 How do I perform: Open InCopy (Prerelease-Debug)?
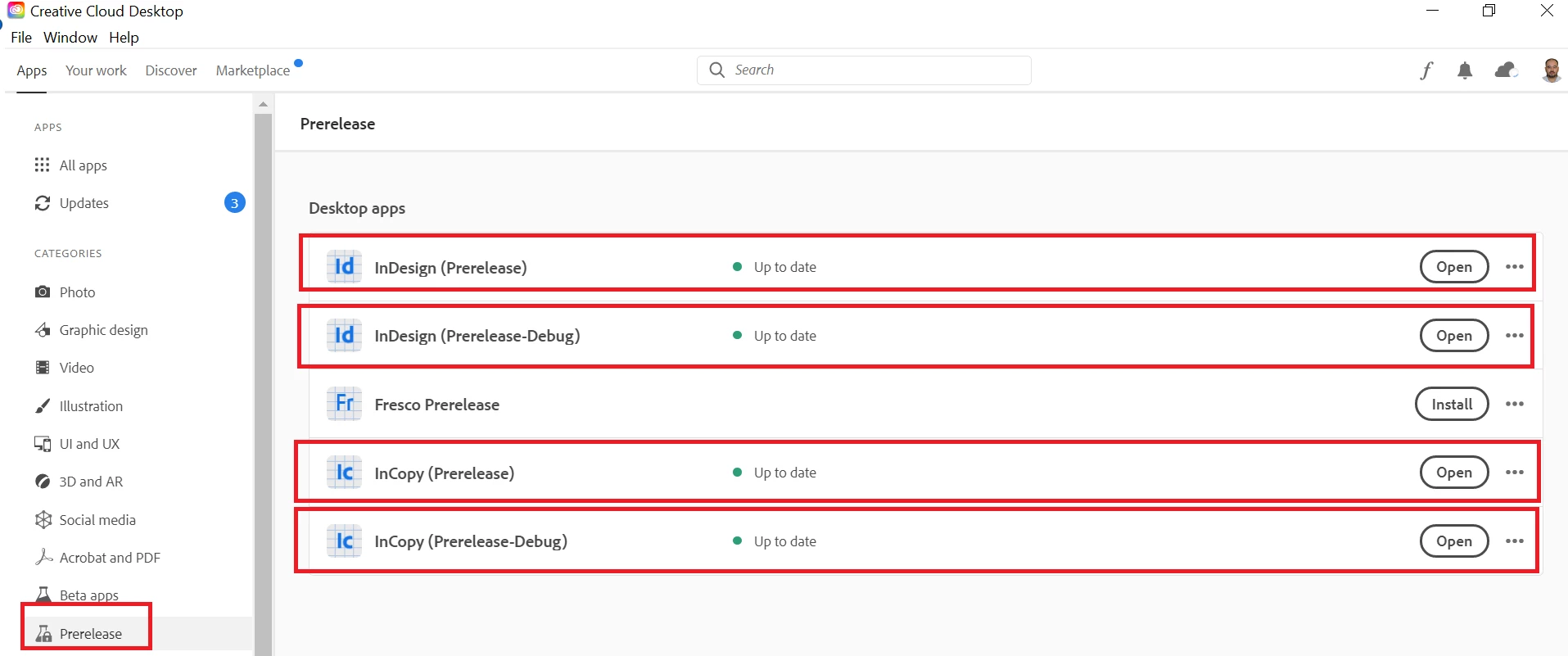click(1453, 541)
